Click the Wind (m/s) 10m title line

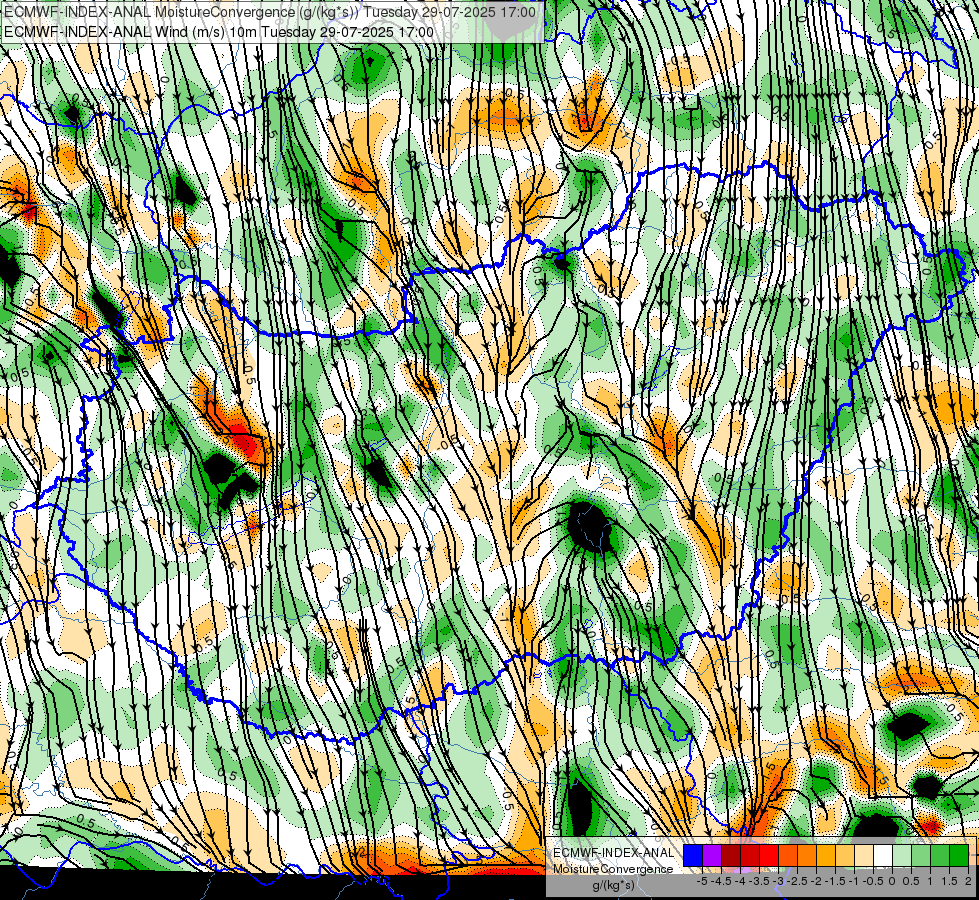(x=219, y=31)
